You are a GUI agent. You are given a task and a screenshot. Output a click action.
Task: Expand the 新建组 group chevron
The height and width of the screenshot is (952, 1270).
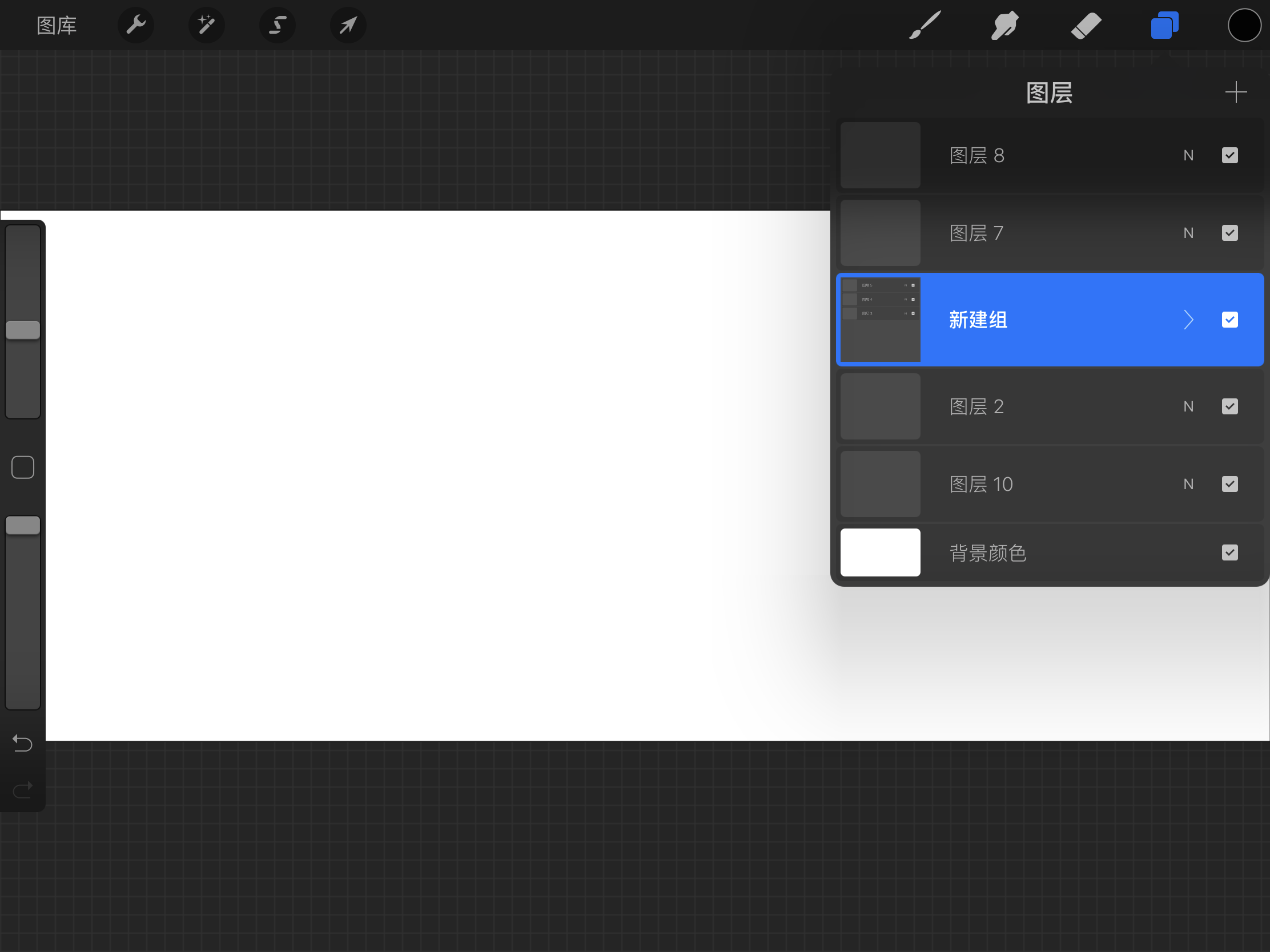tap(1188, 320)
